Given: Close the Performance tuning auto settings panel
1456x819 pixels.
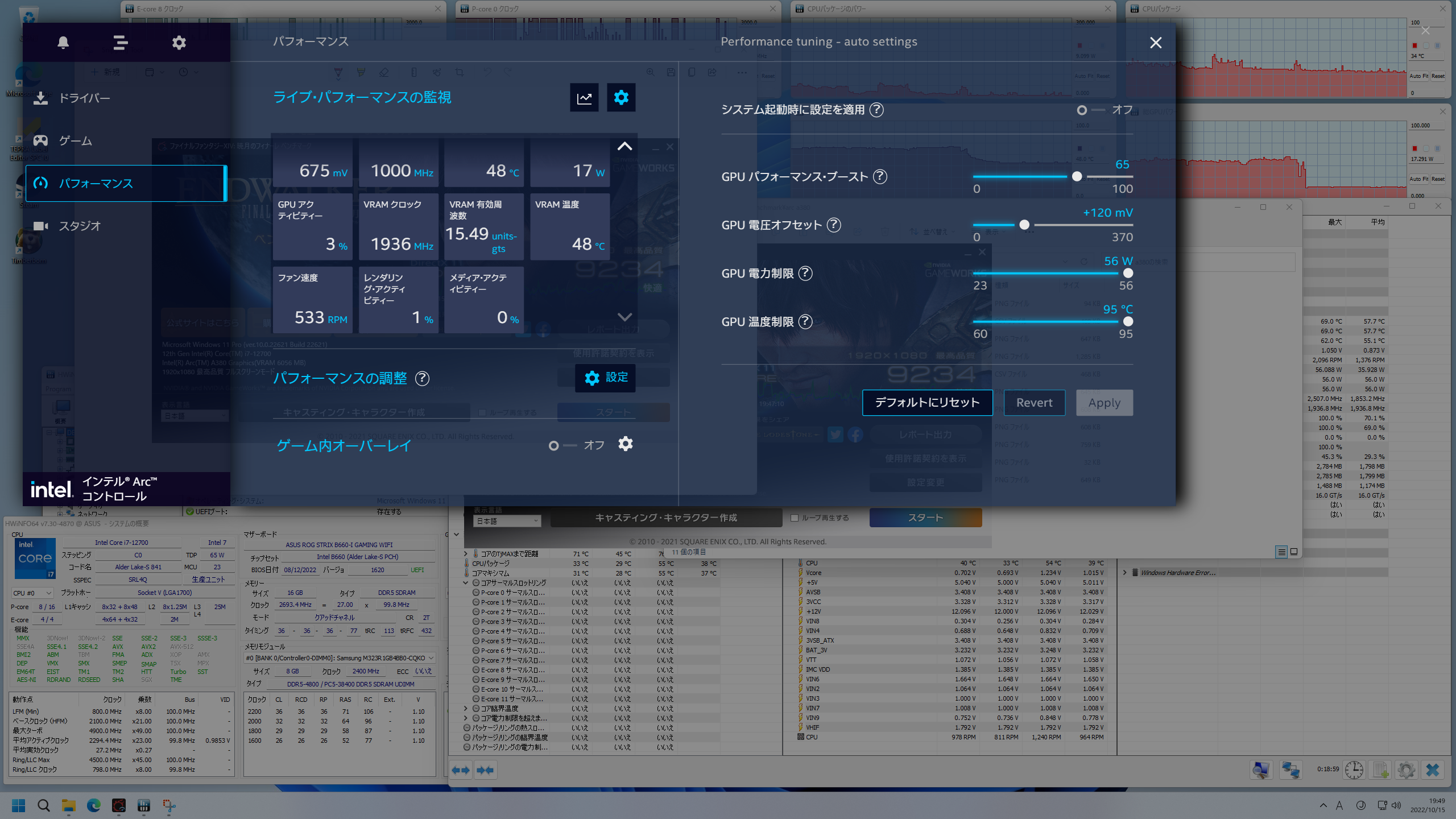Looking at the screenshot, I should tap(1156, 43).
